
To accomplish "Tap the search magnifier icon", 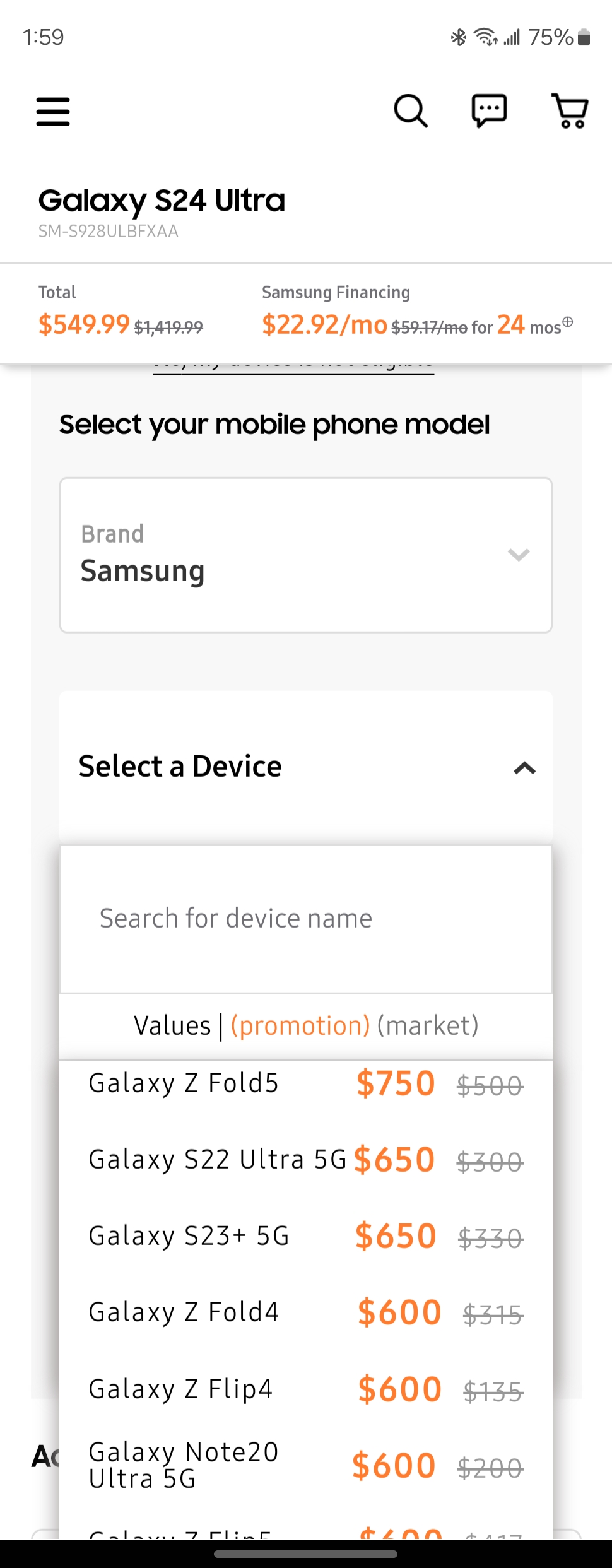I will (411, 111).
